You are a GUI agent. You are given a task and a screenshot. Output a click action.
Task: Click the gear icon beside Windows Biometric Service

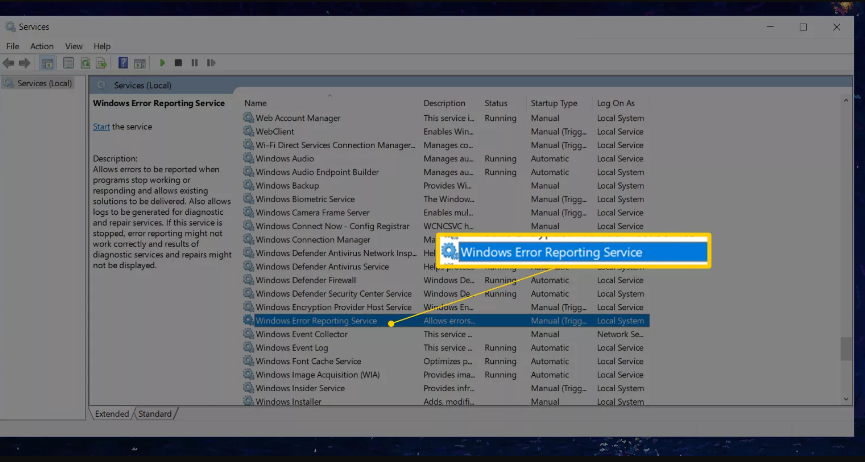click(x=248, y=199)
